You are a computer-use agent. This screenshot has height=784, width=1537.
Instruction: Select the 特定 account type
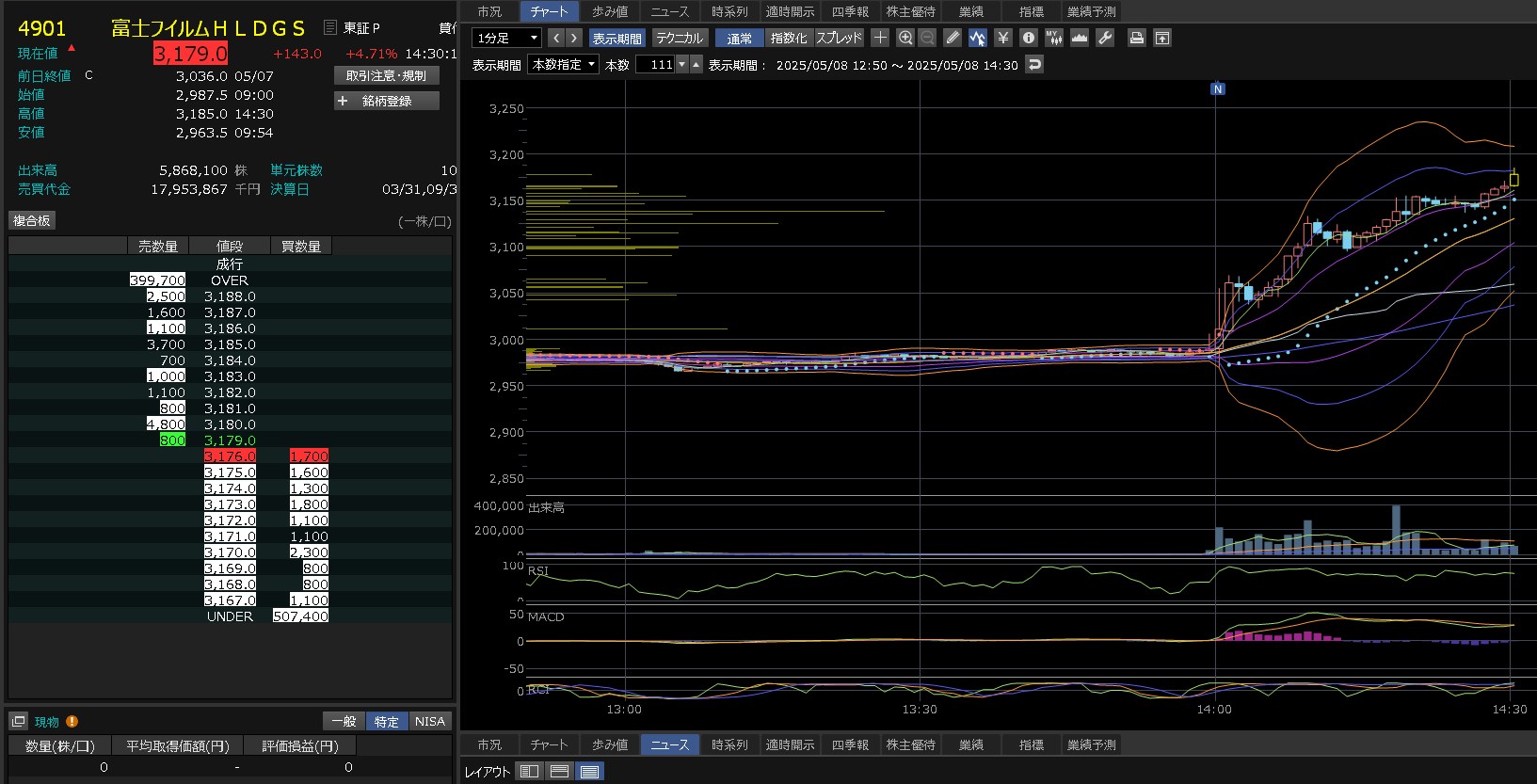[x=387, y=721]
